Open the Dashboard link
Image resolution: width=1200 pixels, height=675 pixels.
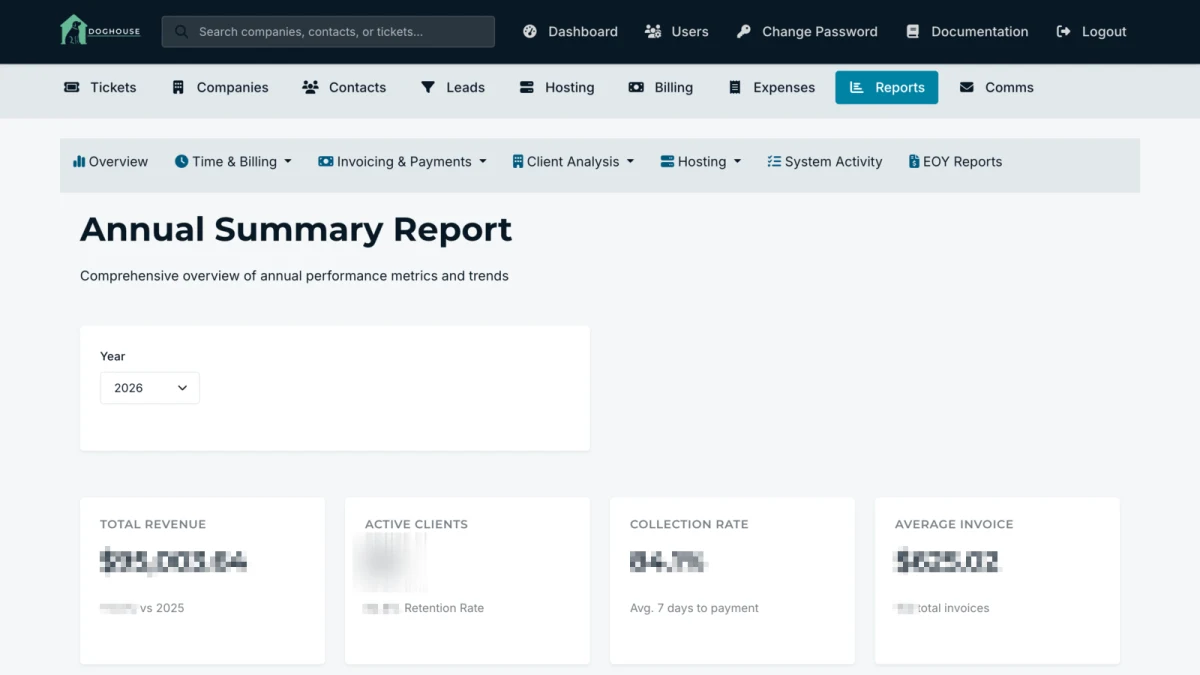click(x=570, y=32)
